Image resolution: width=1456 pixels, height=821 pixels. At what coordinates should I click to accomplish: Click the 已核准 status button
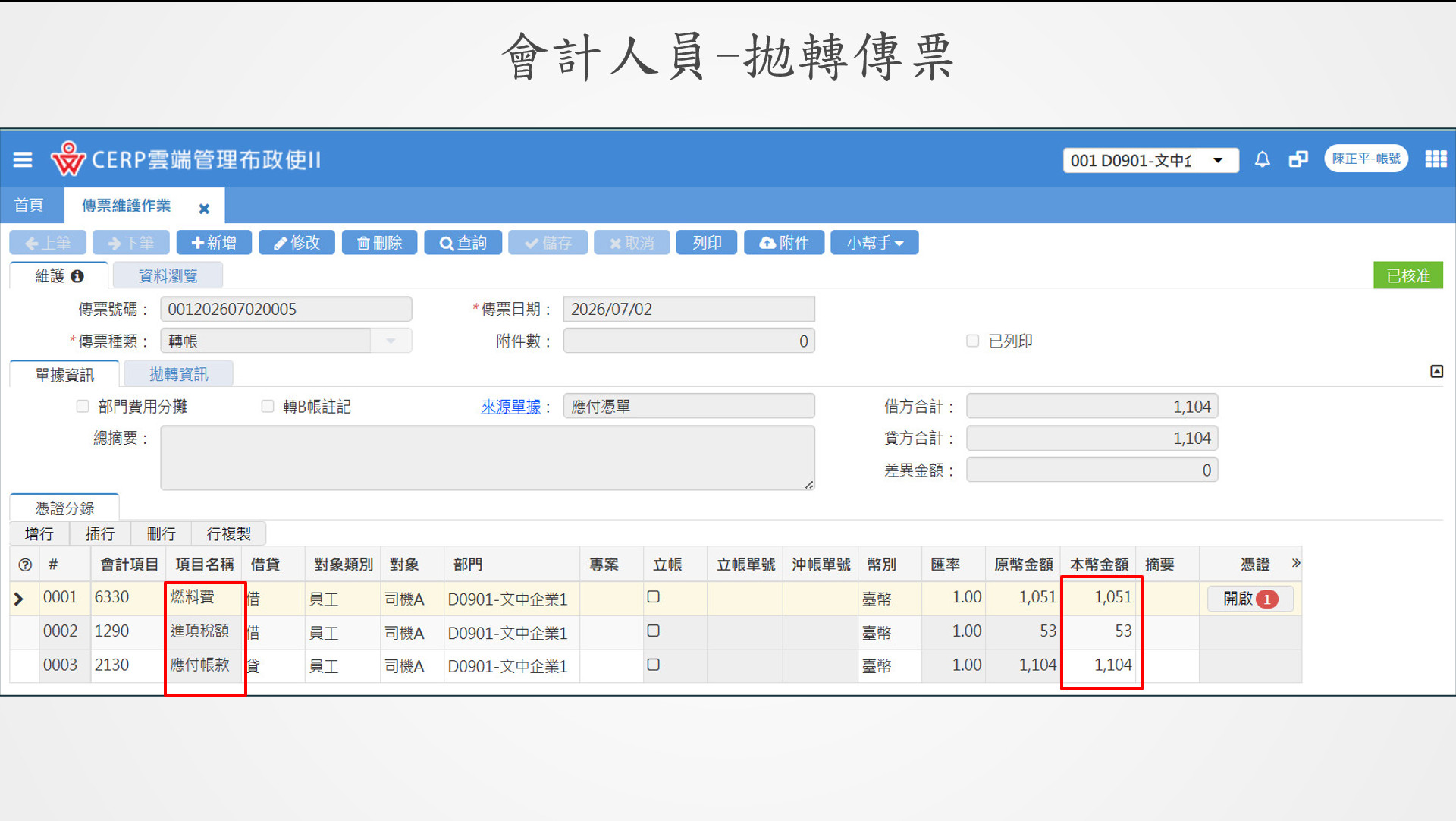point(1408,275)
